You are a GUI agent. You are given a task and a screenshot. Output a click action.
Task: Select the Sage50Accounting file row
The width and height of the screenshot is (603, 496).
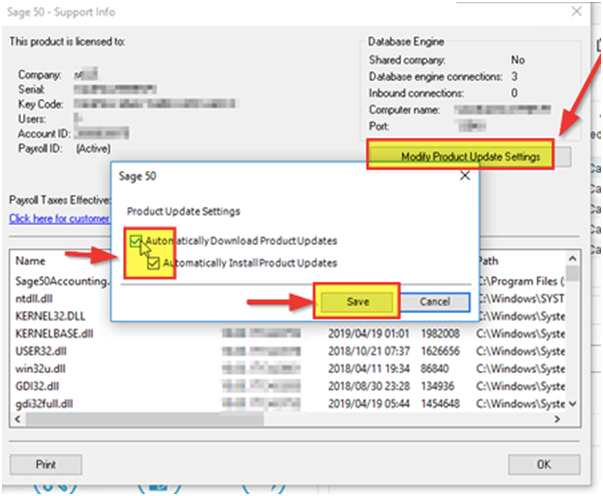coord(290,281)
